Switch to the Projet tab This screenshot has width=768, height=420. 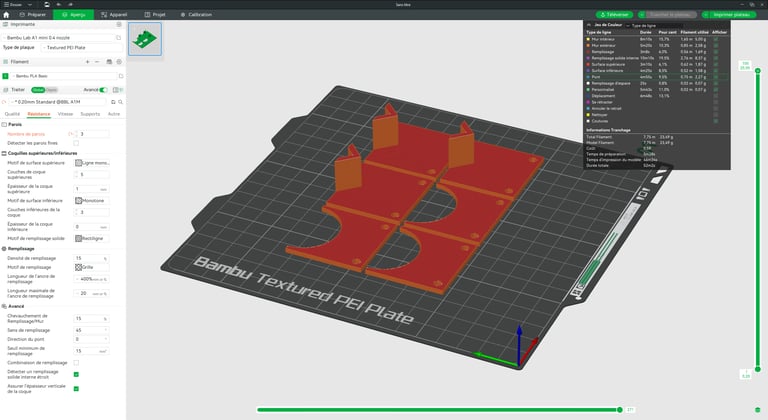click(x=155, y=15)
